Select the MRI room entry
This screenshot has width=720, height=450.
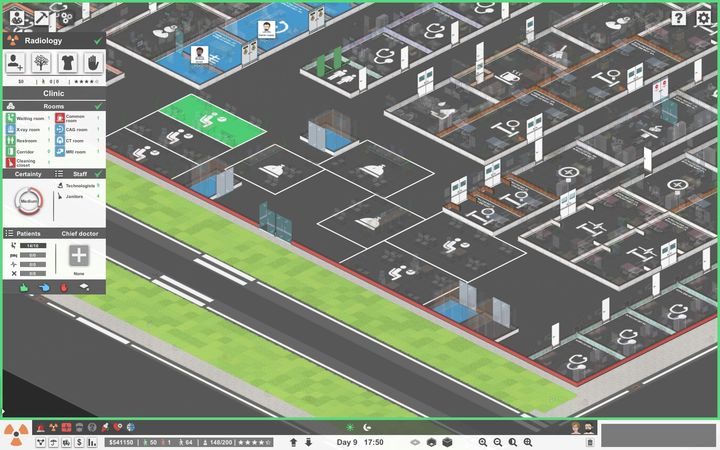tap(80, 152)
